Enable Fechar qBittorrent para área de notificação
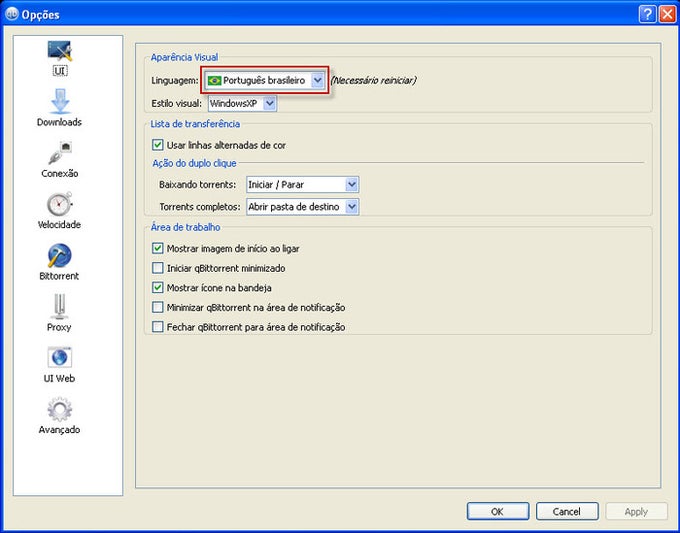 [x=158, y=327]
